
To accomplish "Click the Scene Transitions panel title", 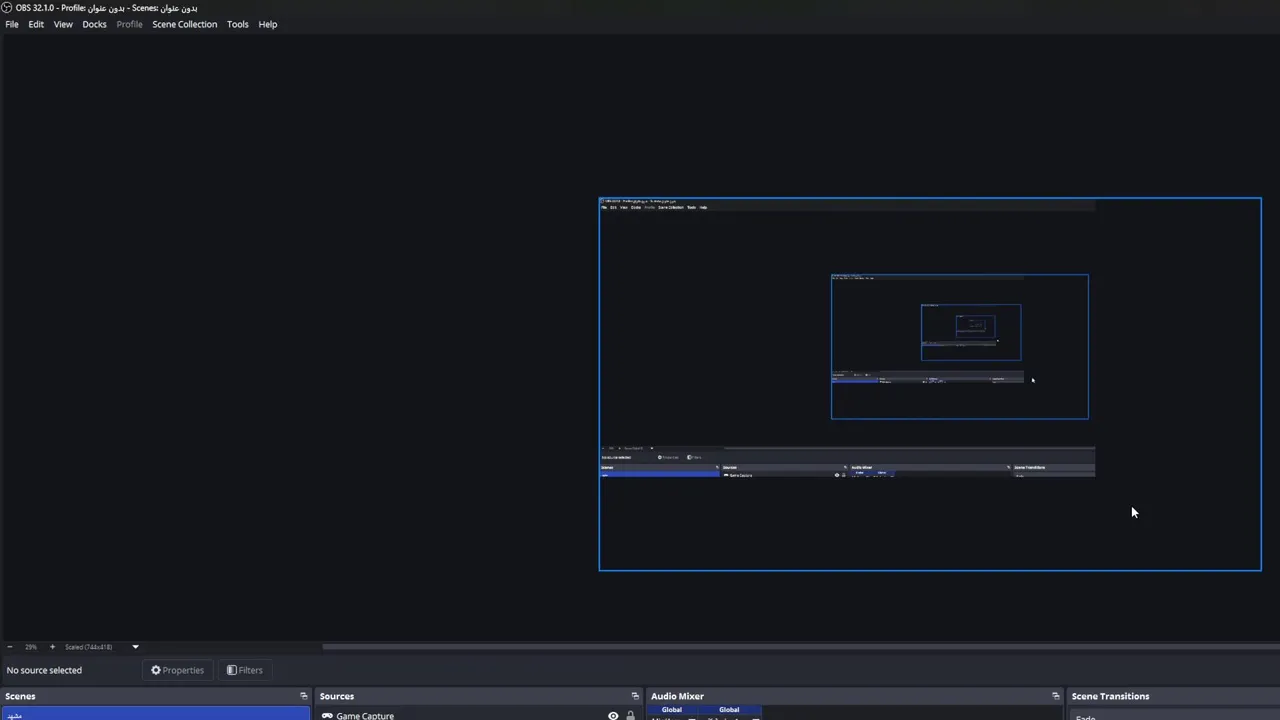I will coord(1110,696).
